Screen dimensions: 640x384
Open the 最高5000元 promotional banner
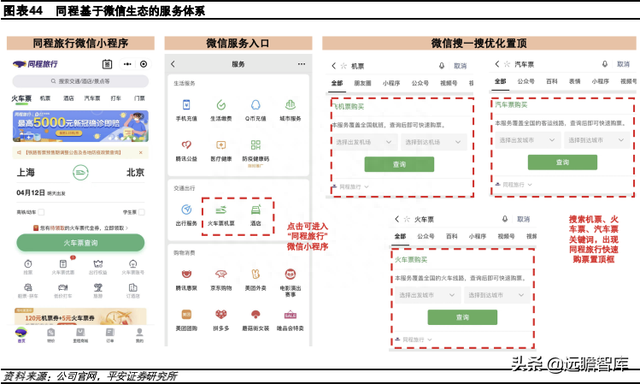click(80, 126)
